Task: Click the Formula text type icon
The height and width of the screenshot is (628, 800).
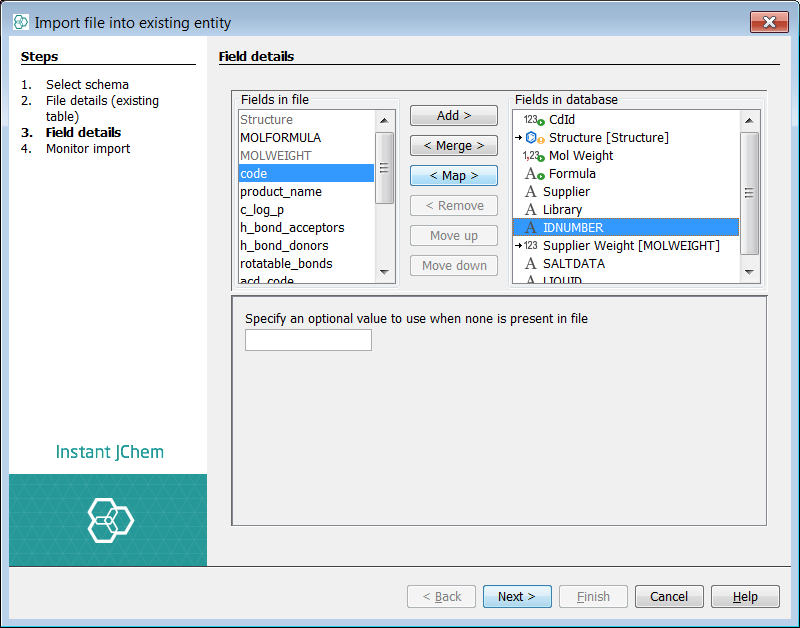Action: point(532,174)
